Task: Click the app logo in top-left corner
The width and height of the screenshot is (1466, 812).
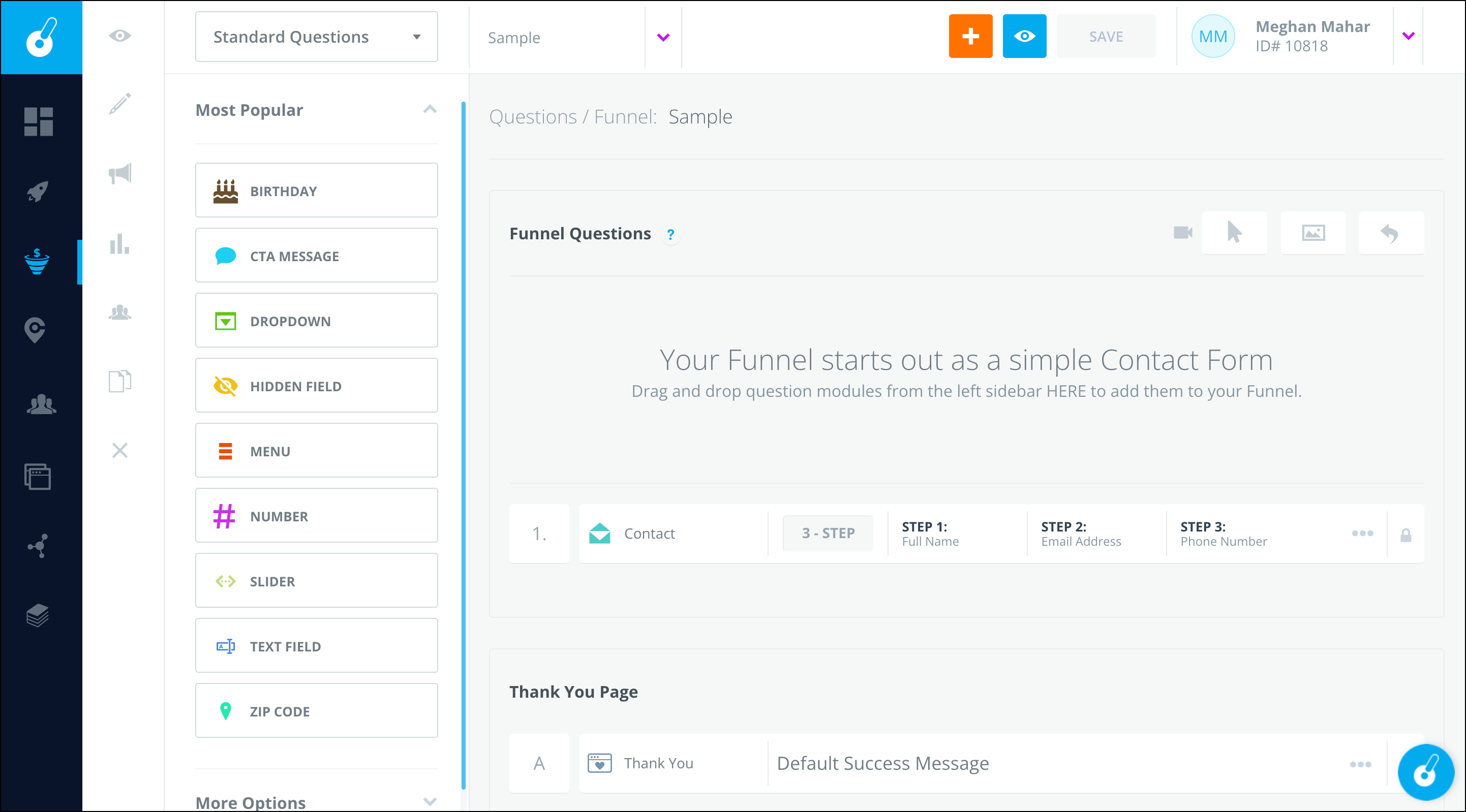Action: (x=41, y=37)
